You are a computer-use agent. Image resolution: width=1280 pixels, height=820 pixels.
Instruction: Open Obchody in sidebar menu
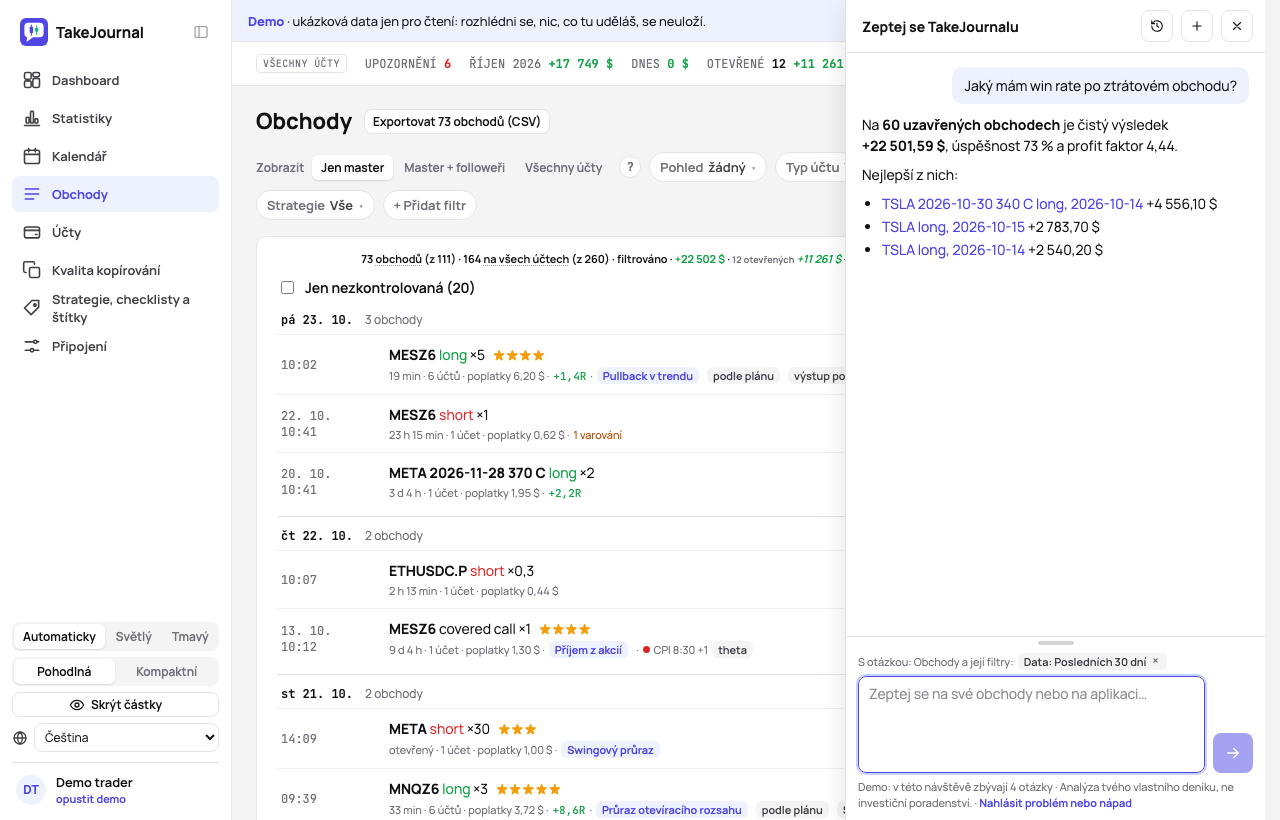point(115,194)
